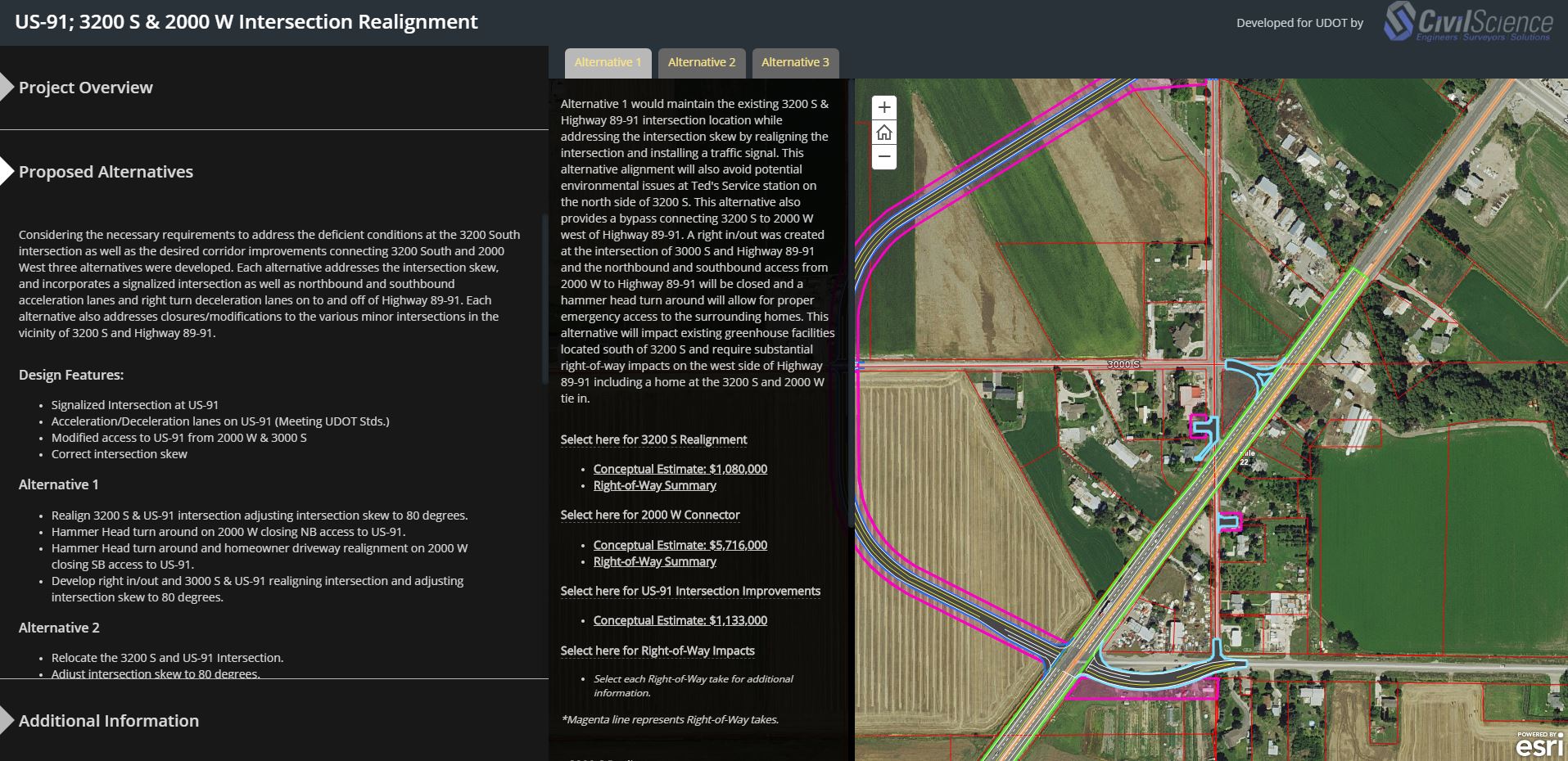Open Right-of-Way Summary under 3200 S Realignment
This screenshot has width=1568, height=761.
pos(653,484)
